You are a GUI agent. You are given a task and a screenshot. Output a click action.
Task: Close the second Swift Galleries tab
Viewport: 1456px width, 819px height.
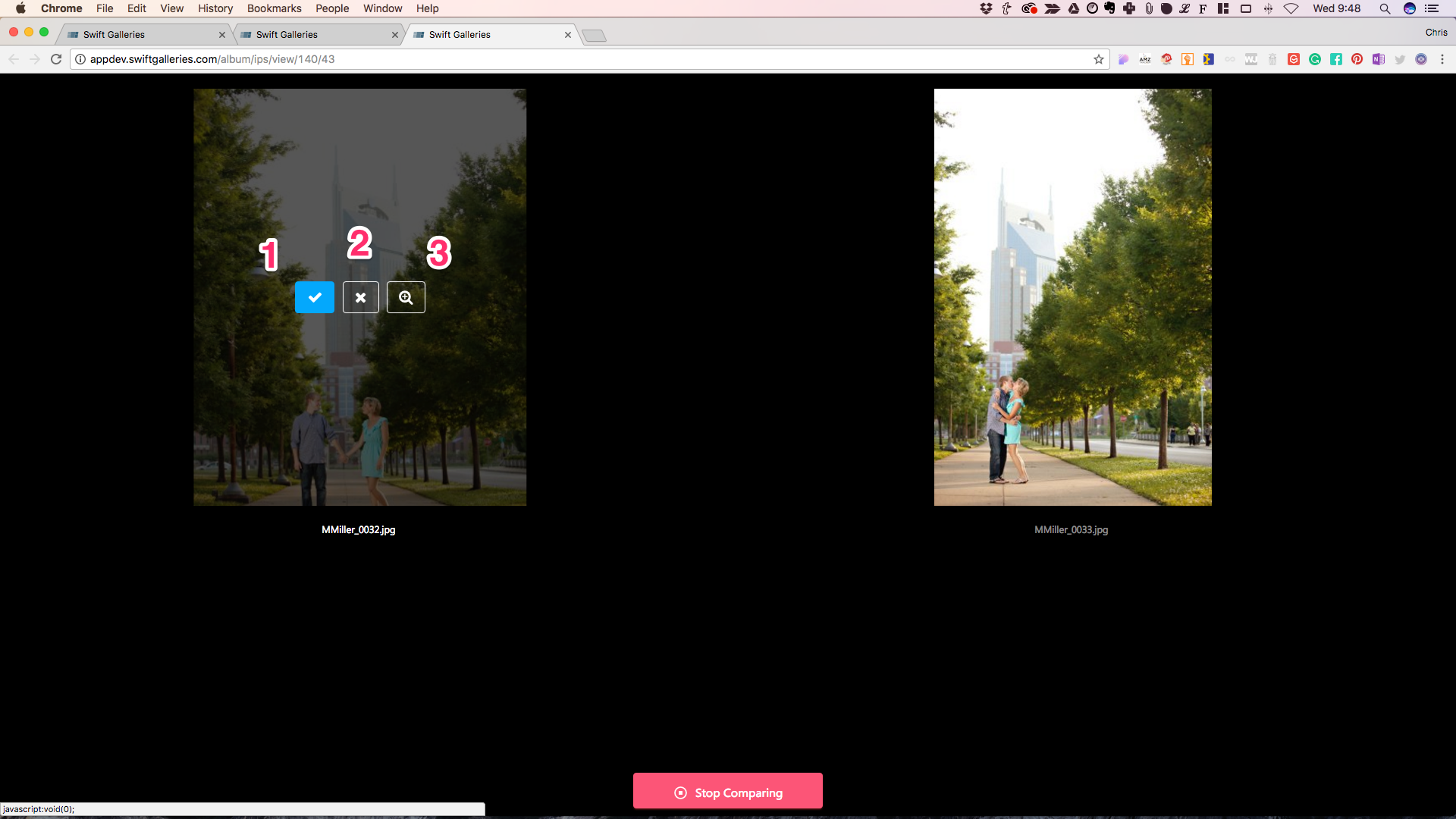click(394, 35)
